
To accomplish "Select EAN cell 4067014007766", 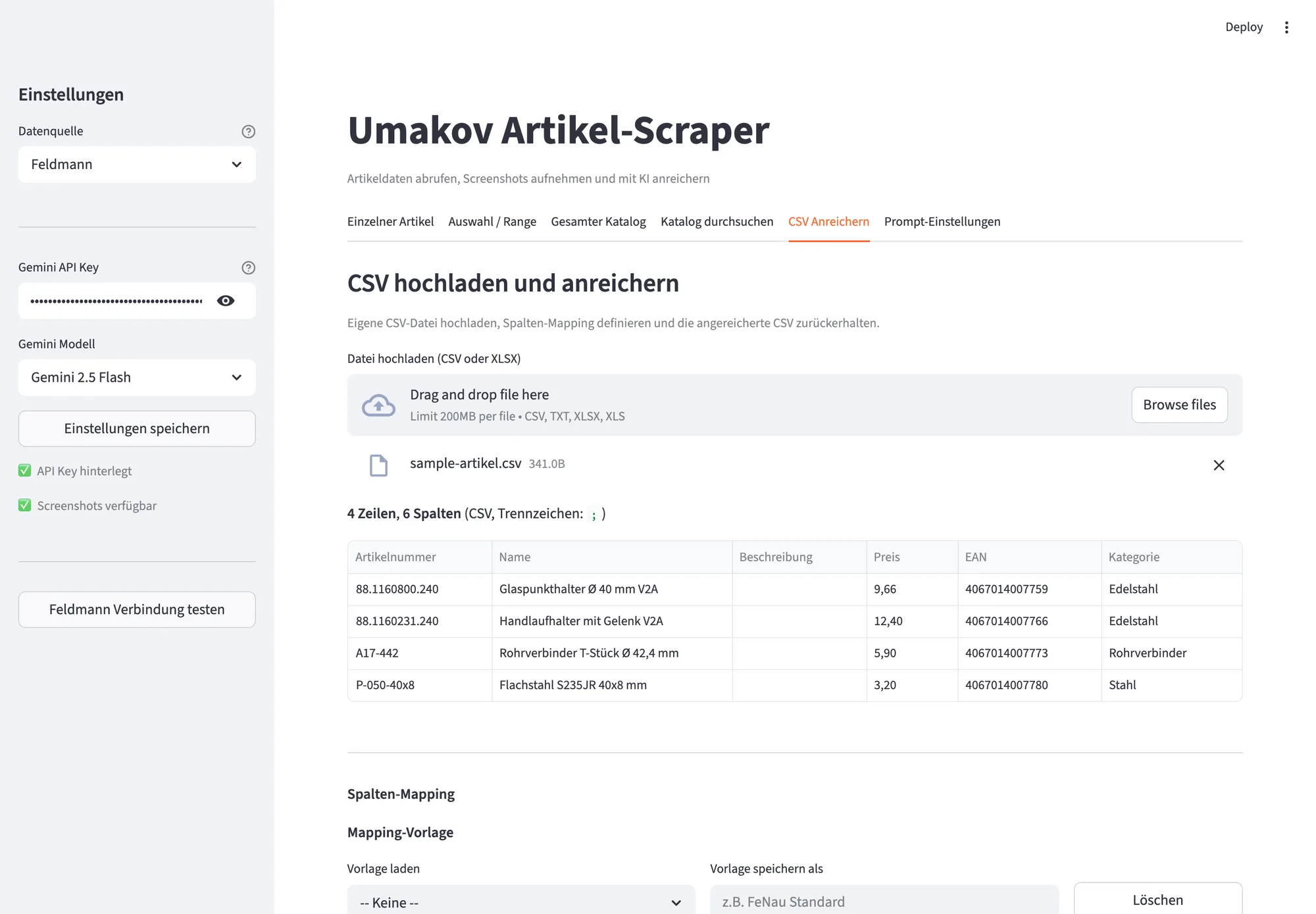I will (1030, 621).
